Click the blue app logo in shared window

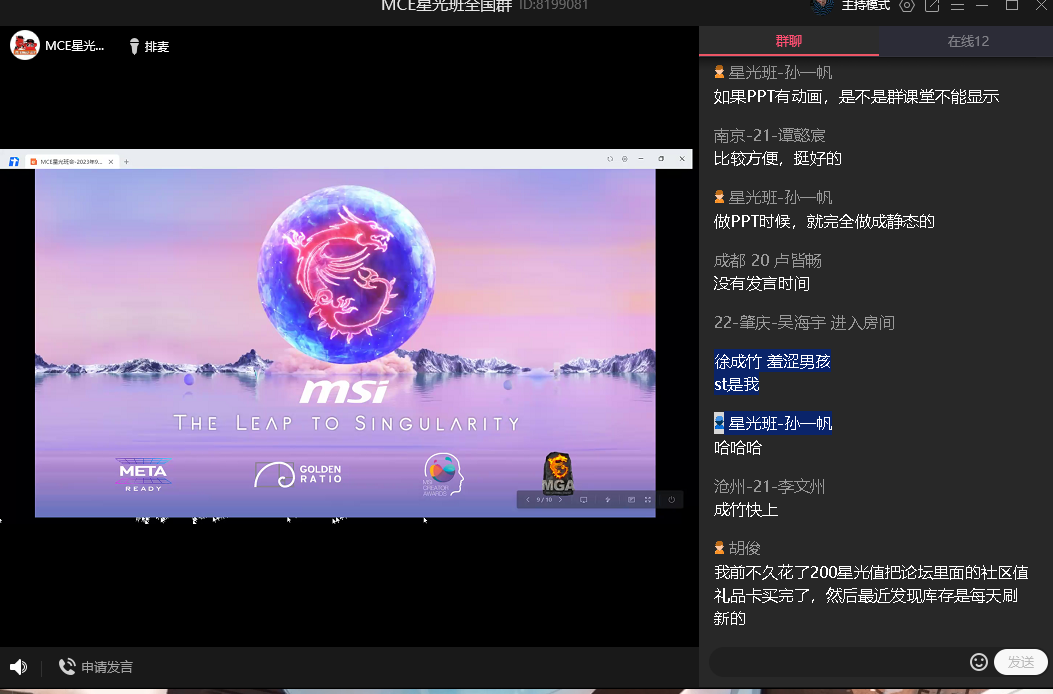coord(13,161)
